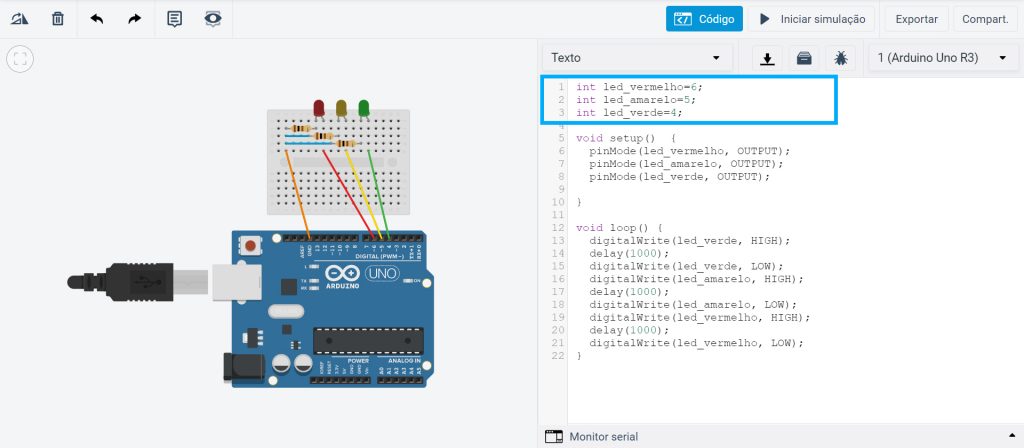This screenshot has height=448, width=1024.
Task: Select the red LED on breadboard
Action: point(319,108)
